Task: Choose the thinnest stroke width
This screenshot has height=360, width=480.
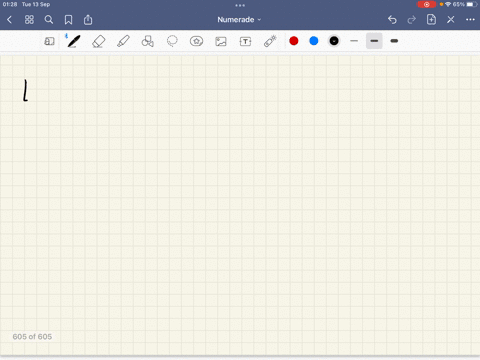Action: 354,41
